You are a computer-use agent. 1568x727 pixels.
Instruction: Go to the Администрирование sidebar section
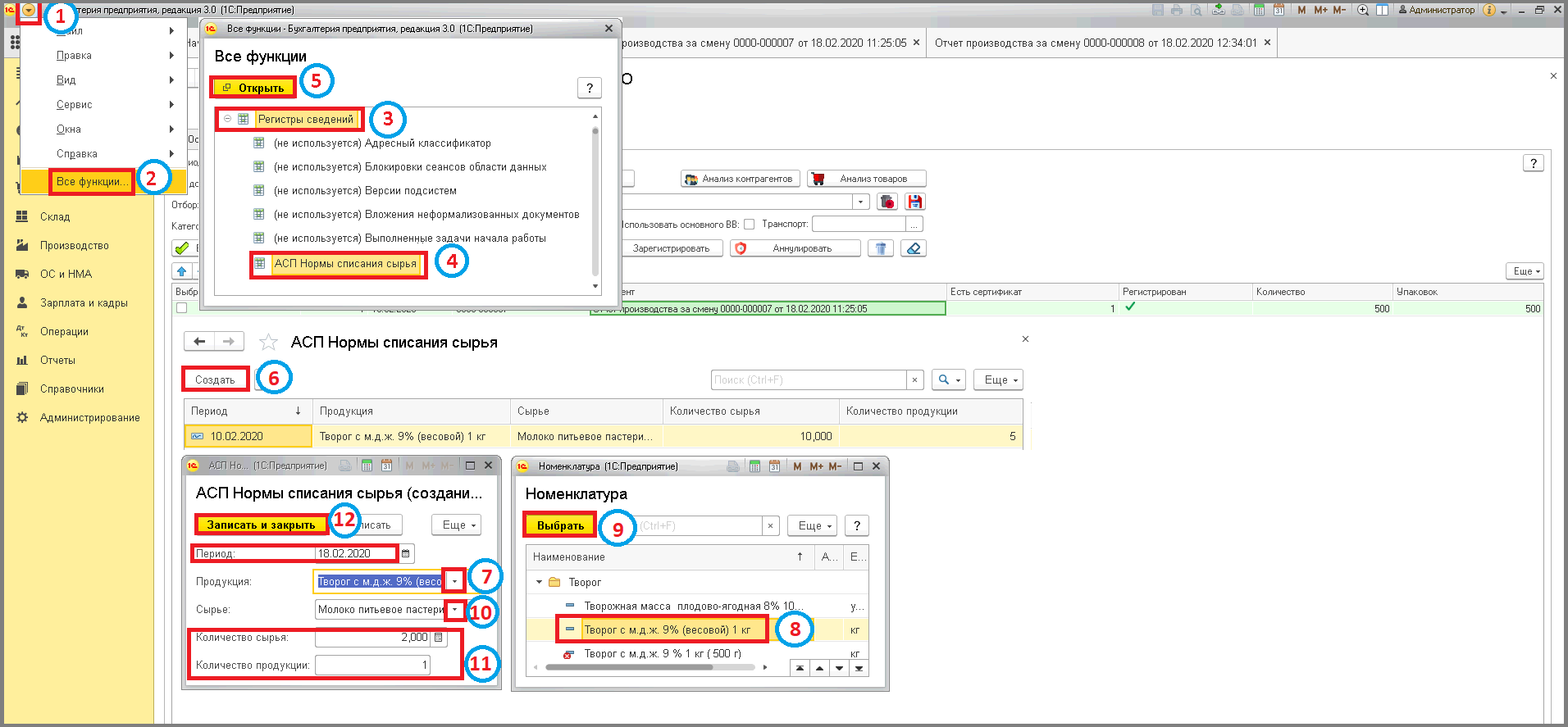(89, 417)
